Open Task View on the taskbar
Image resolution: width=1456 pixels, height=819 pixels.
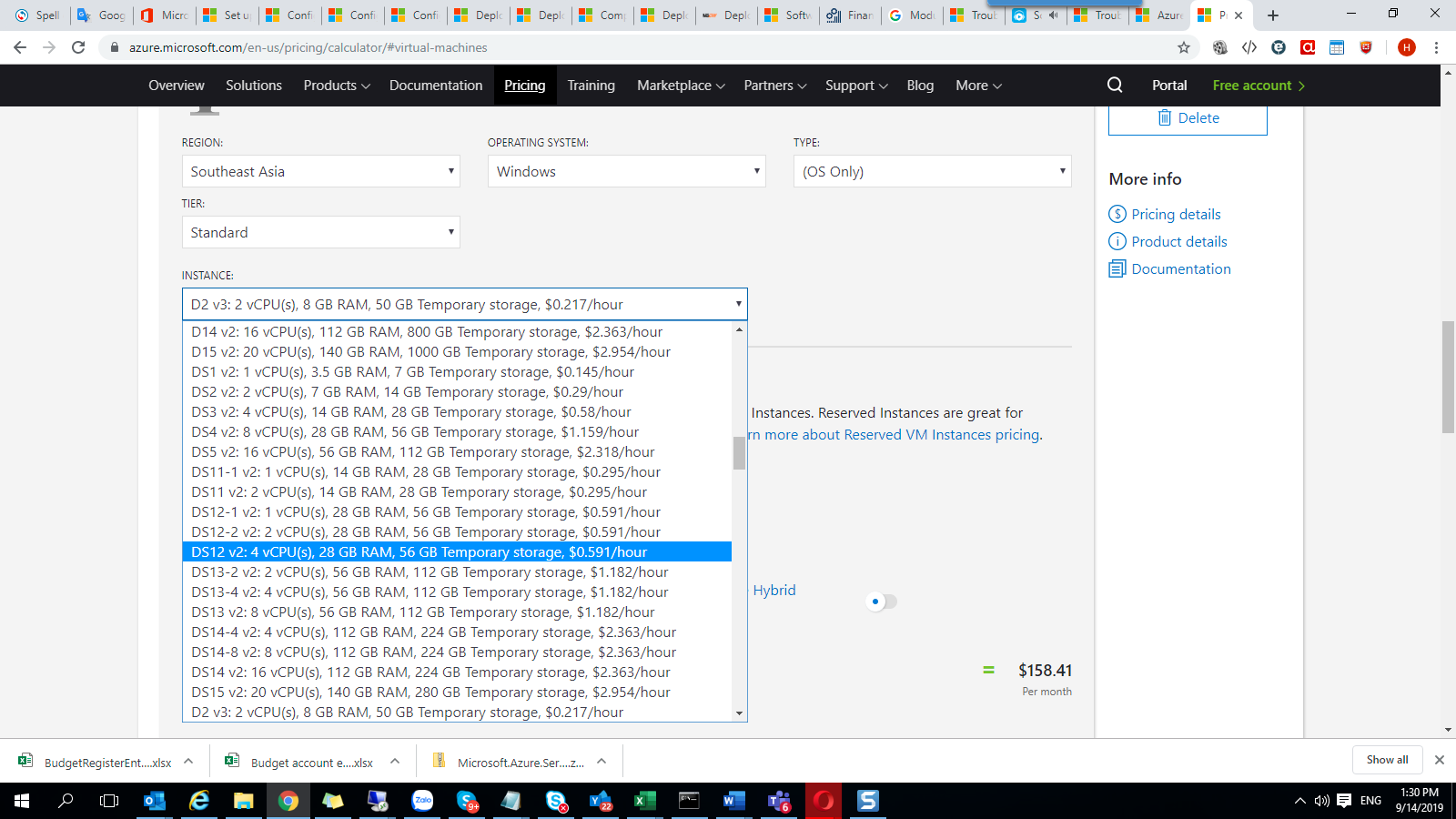(x=109, y=801)
